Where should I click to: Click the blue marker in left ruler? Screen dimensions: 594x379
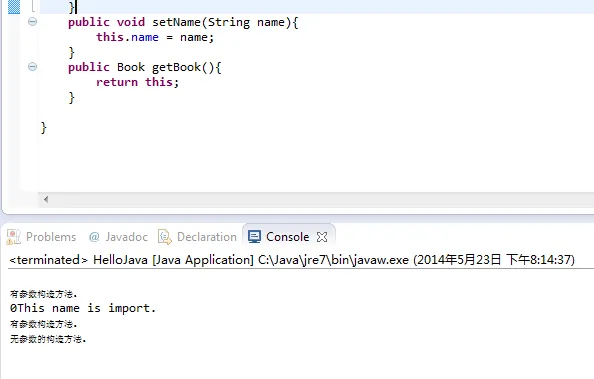click(x=14, y=7)
